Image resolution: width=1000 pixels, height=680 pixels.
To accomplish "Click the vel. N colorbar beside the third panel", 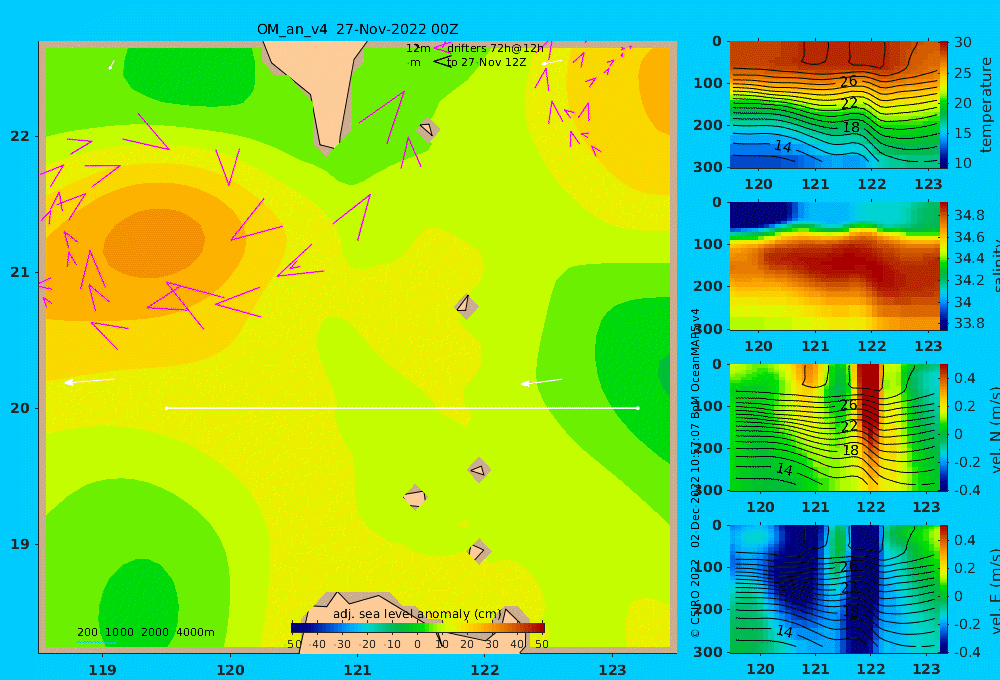I will [x=944, y=427].
